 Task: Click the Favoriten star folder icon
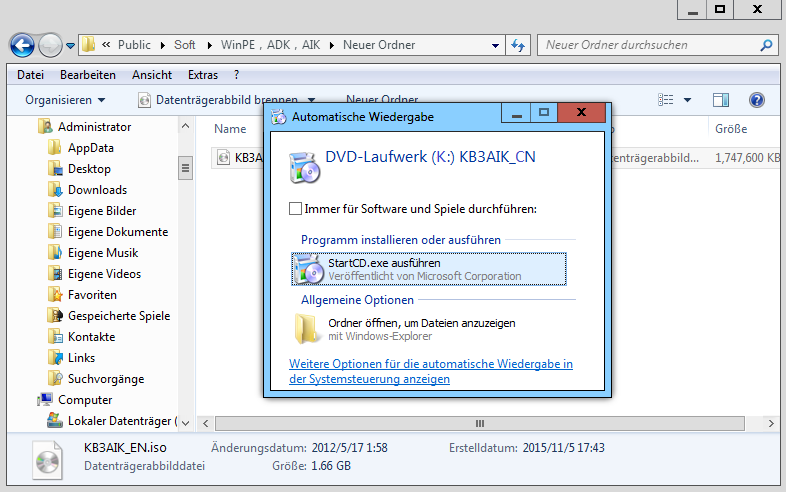55,294
